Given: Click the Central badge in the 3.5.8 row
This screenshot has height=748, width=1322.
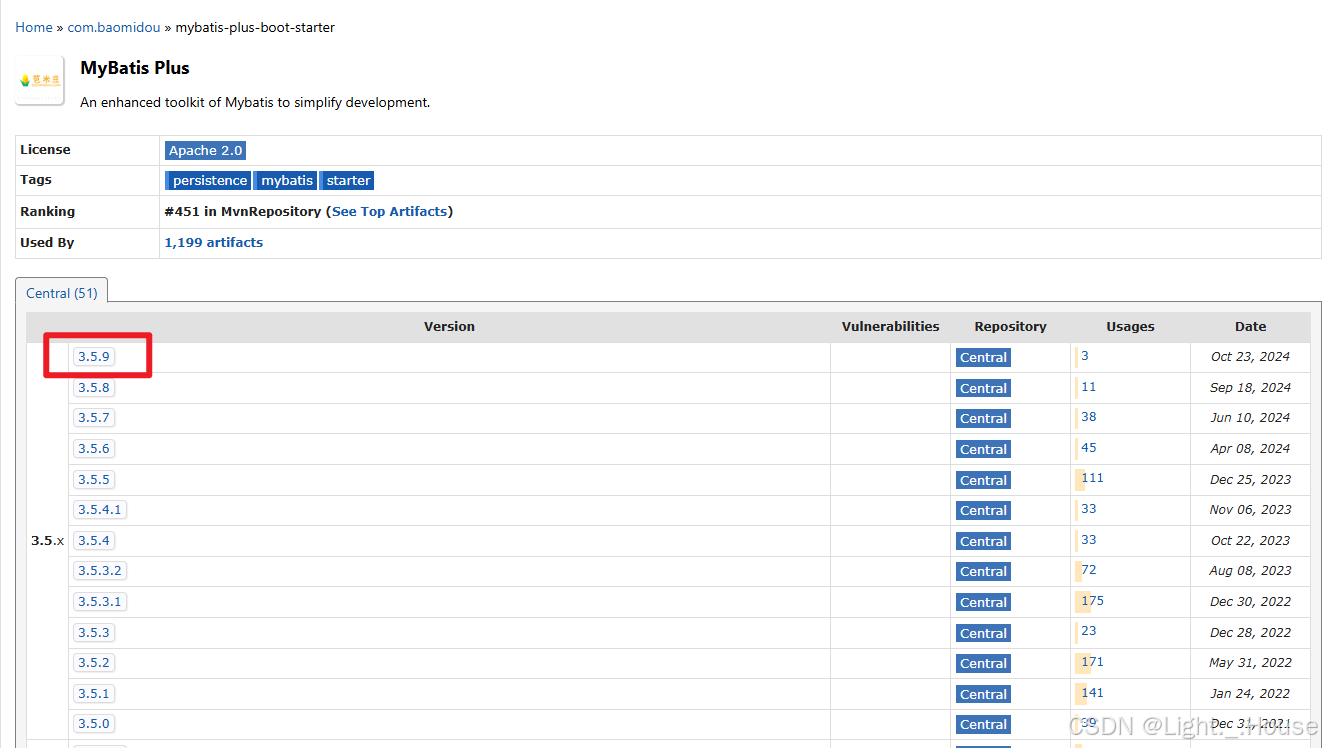Looking at the screenshot, I should point(983,389).
